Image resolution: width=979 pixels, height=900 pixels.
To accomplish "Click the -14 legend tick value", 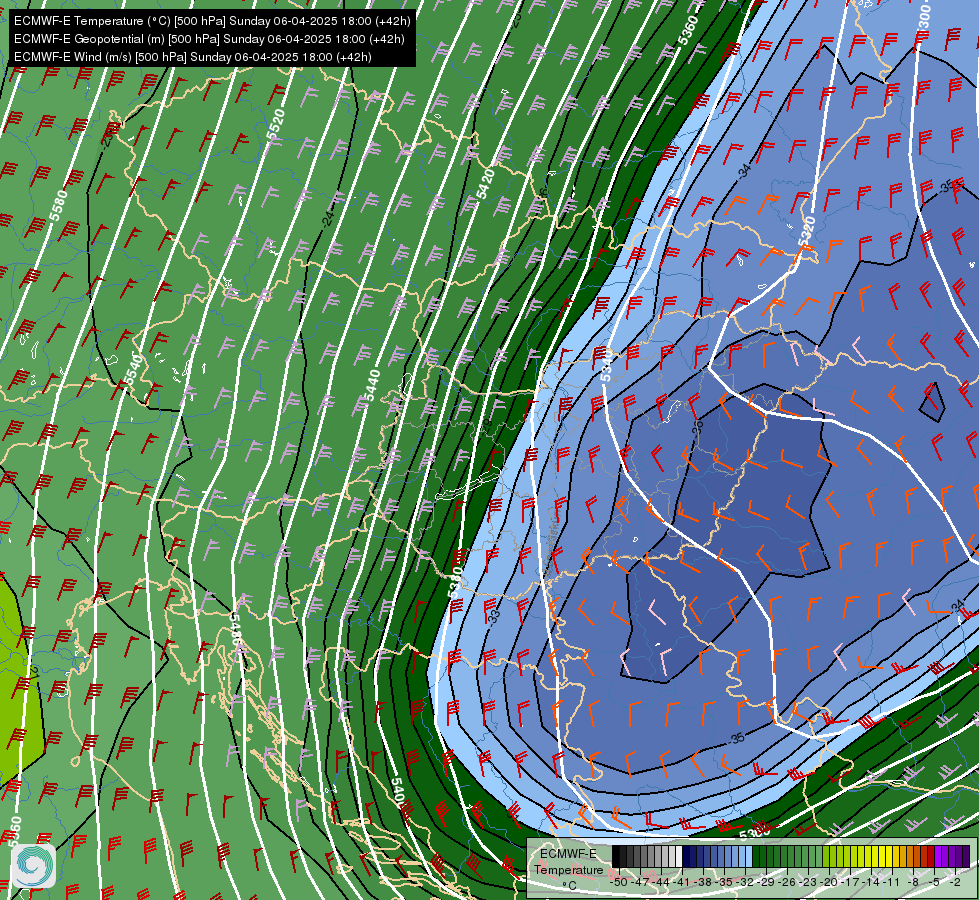I will [871, 883].
